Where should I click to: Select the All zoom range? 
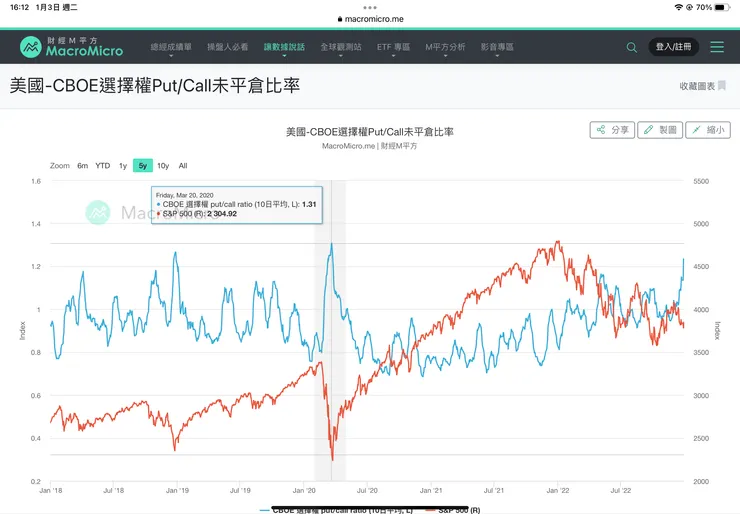point(183,166)
